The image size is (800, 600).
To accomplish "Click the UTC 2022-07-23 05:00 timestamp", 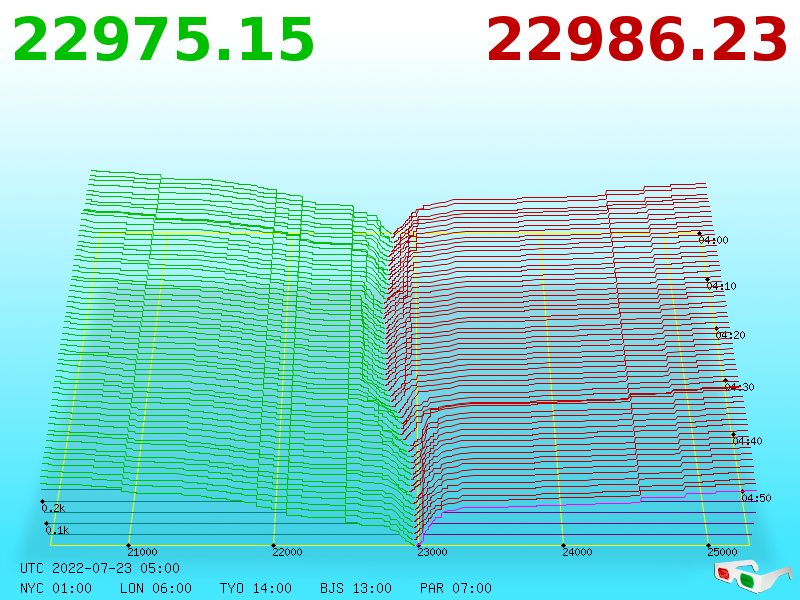I will [x=100, y=568].
